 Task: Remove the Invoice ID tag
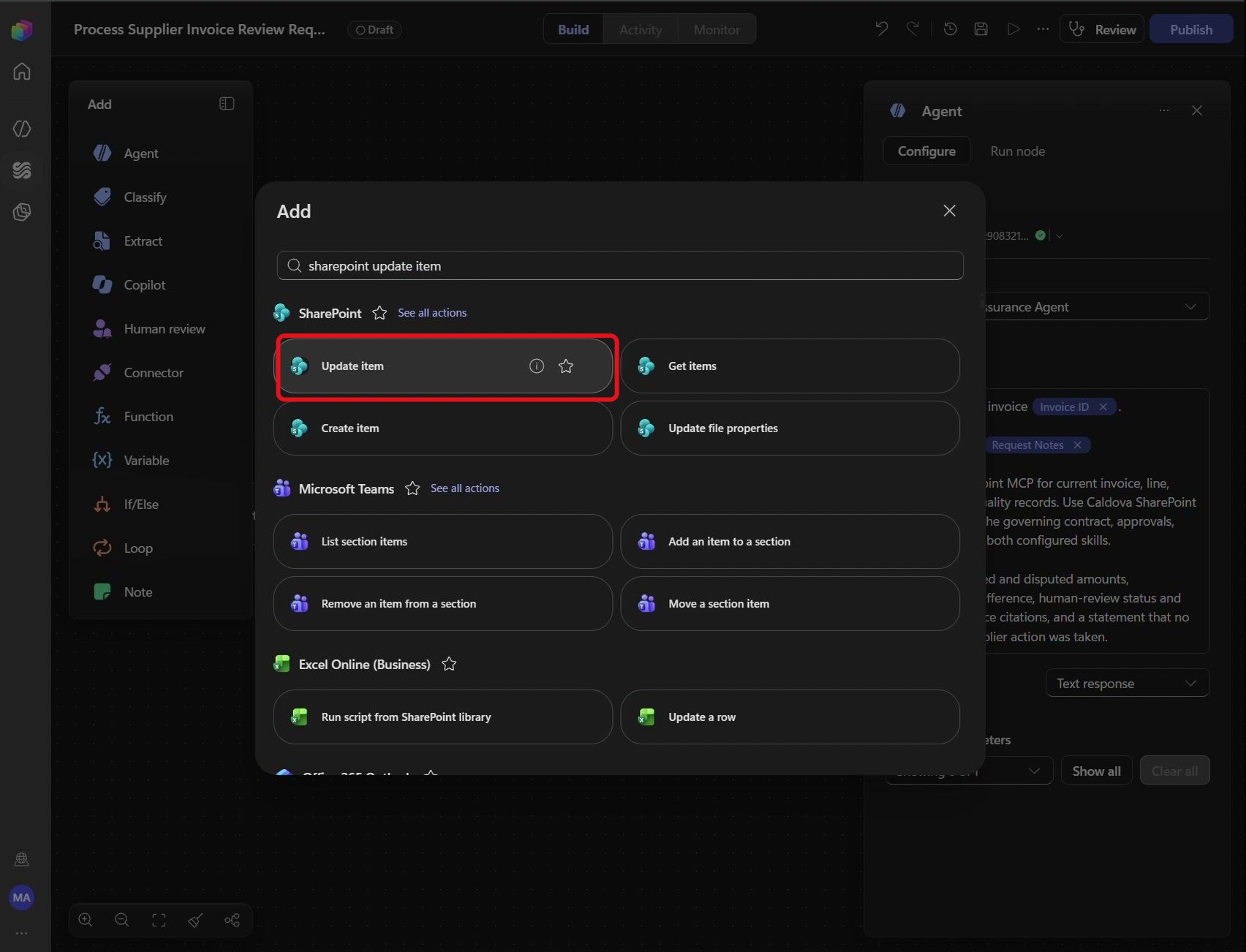(x=1103, y=407)
